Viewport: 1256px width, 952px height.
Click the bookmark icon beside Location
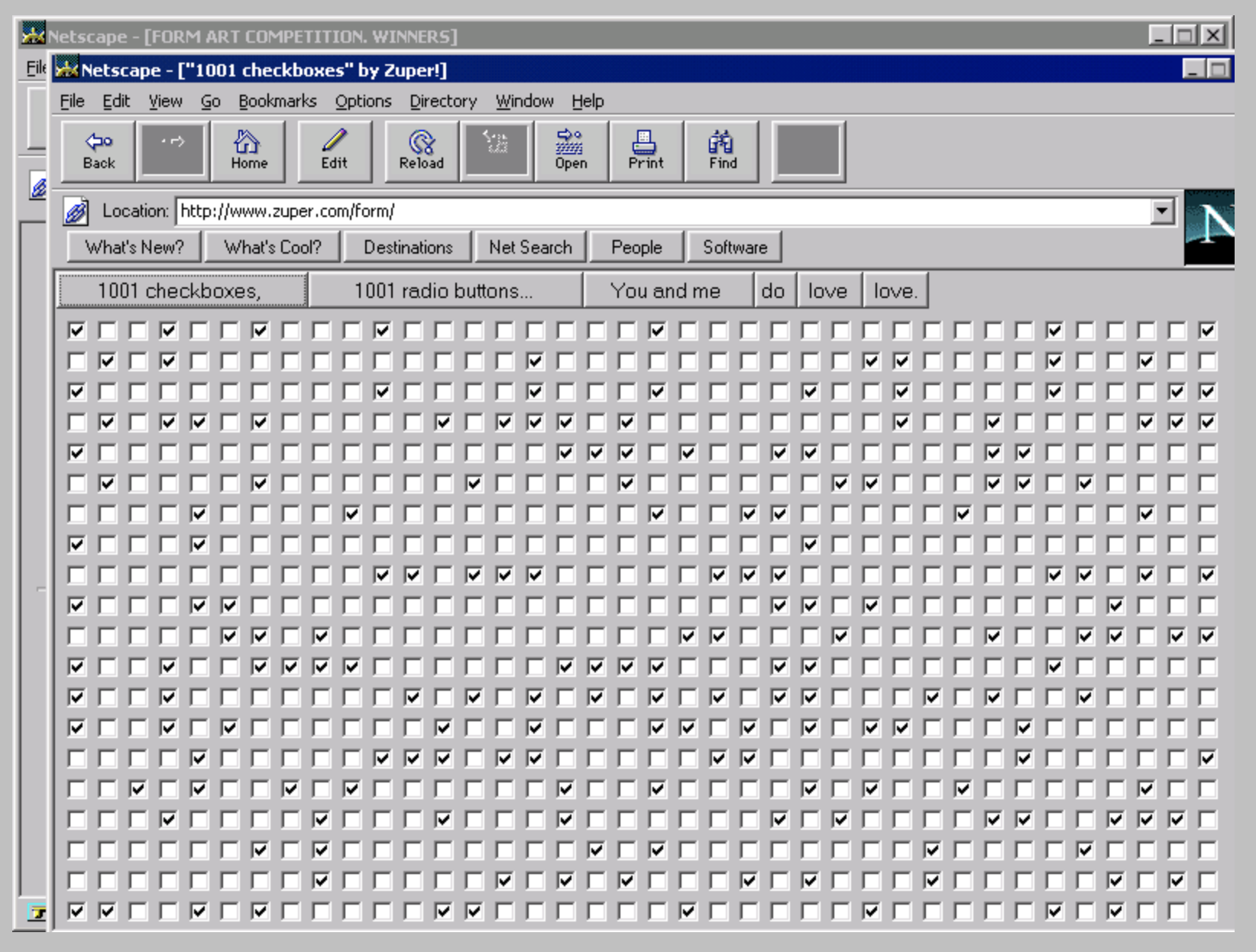point(76,212)
